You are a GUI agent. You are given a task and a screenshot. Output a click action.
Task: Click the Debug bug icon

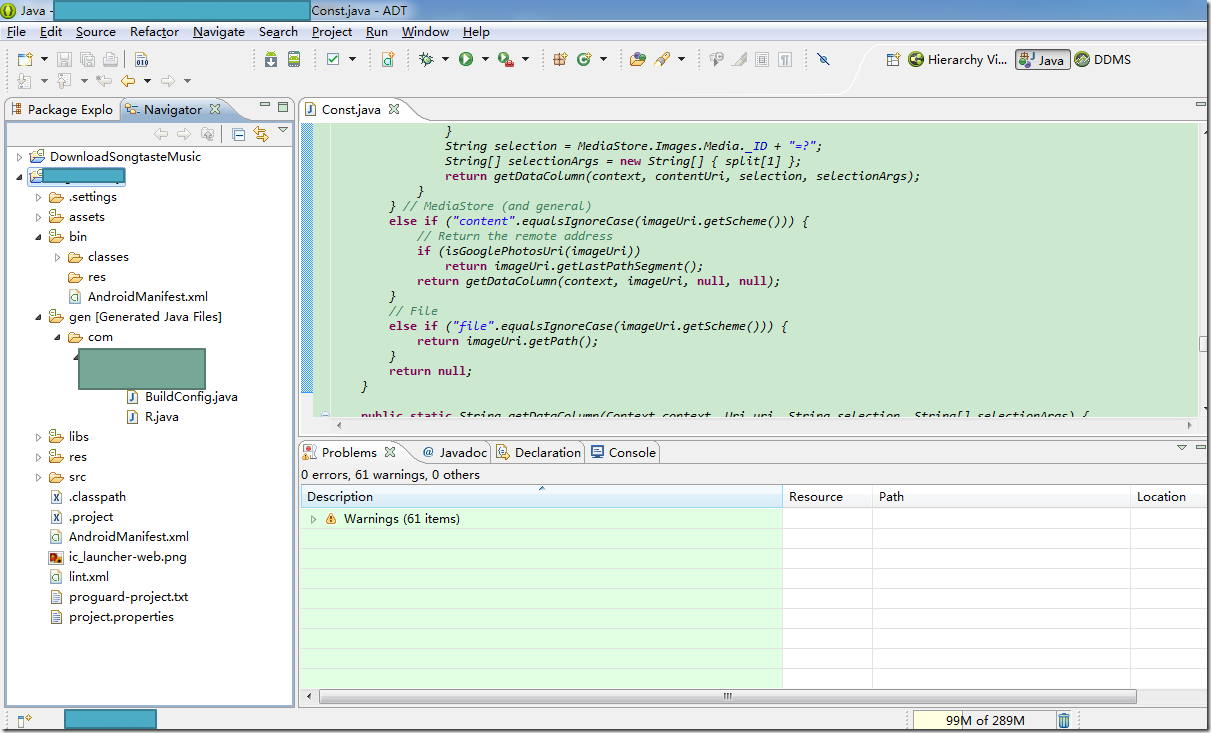click(427, 60)
